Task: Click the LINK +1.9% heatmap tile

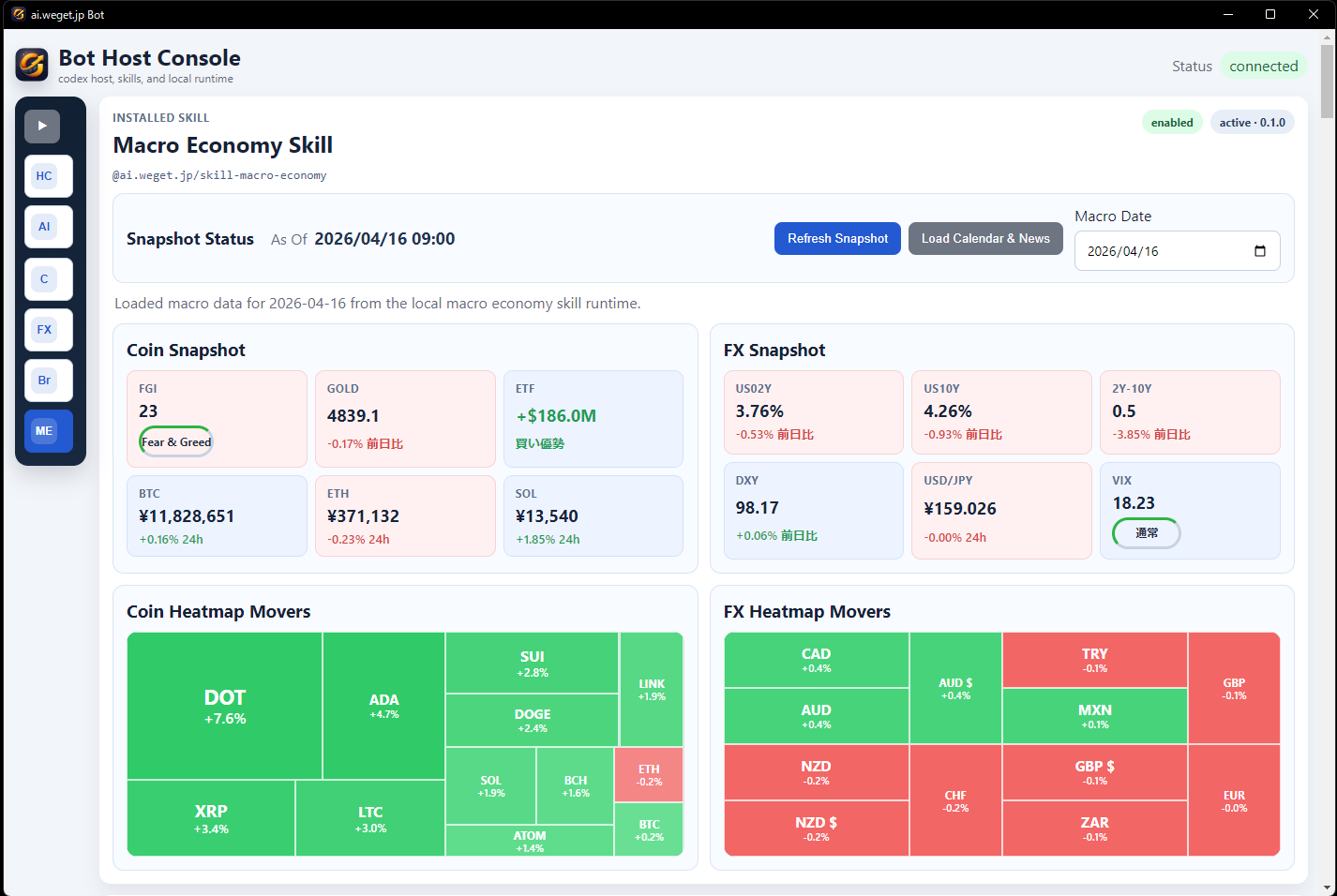Action: coord(652,690)
